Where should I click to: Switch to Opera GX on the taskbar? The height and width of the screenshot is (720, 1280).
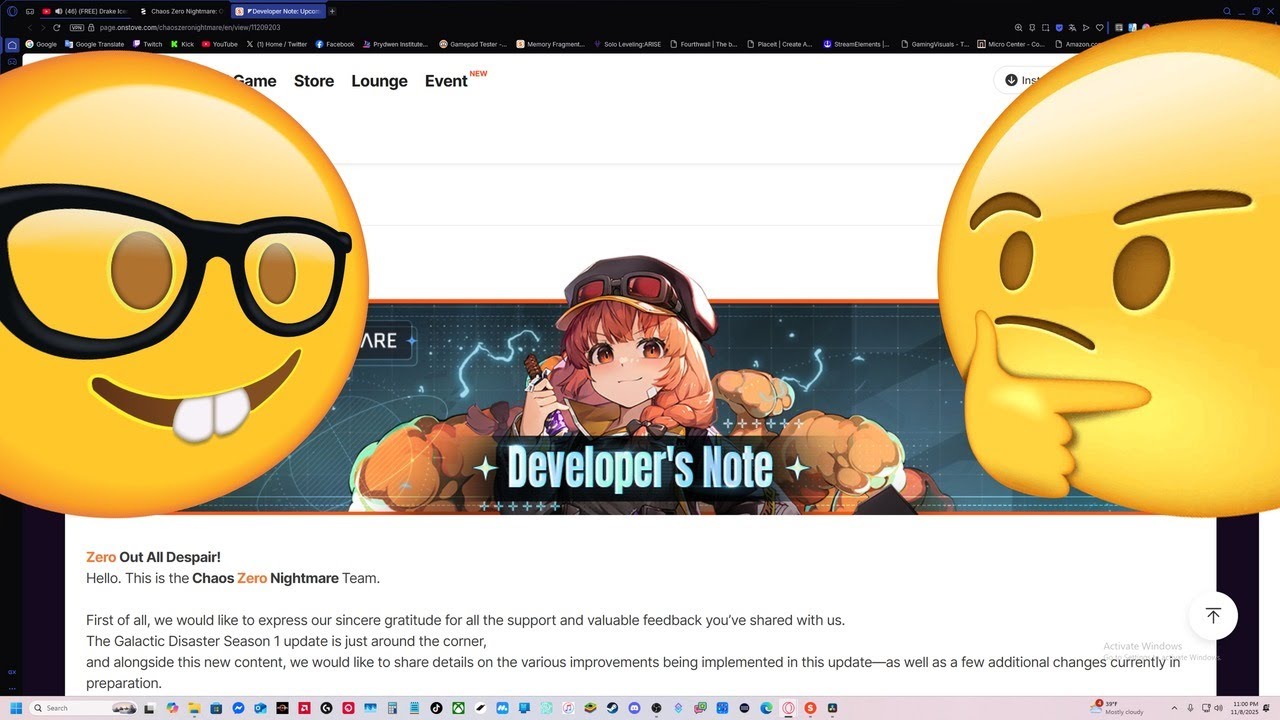point(788,708)
